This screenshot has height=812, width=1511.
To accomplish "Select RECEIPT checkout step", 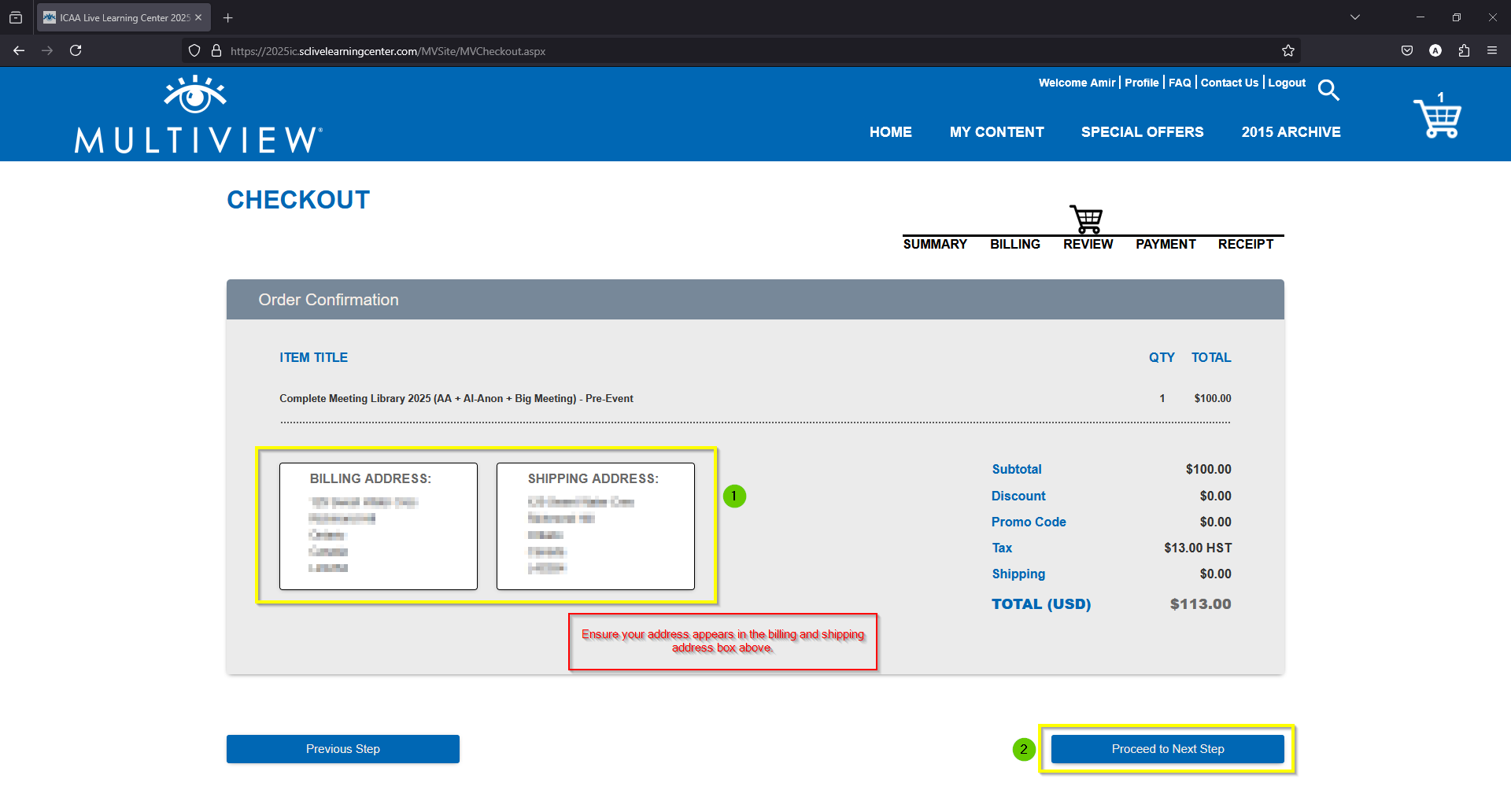I will point(1245,244).
